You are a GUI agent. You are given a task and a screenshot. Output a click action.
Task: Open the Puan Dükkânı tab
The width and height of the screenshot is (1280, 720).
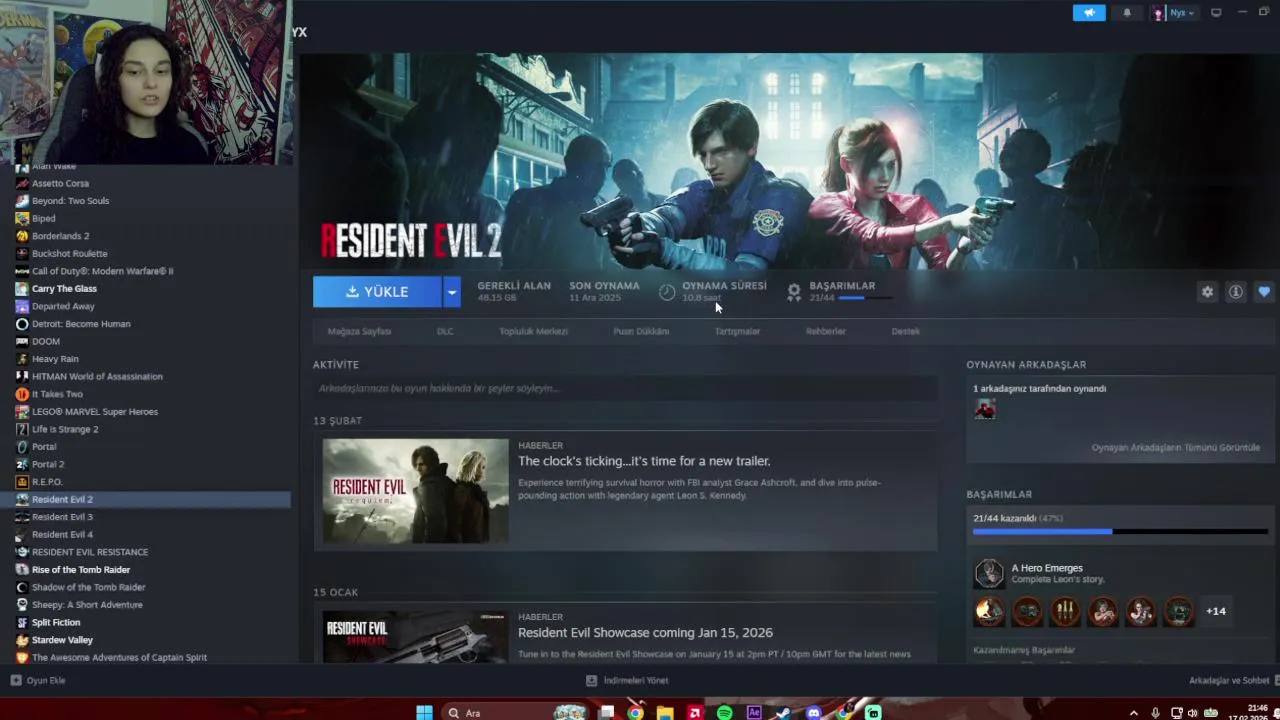pos(641,331)
